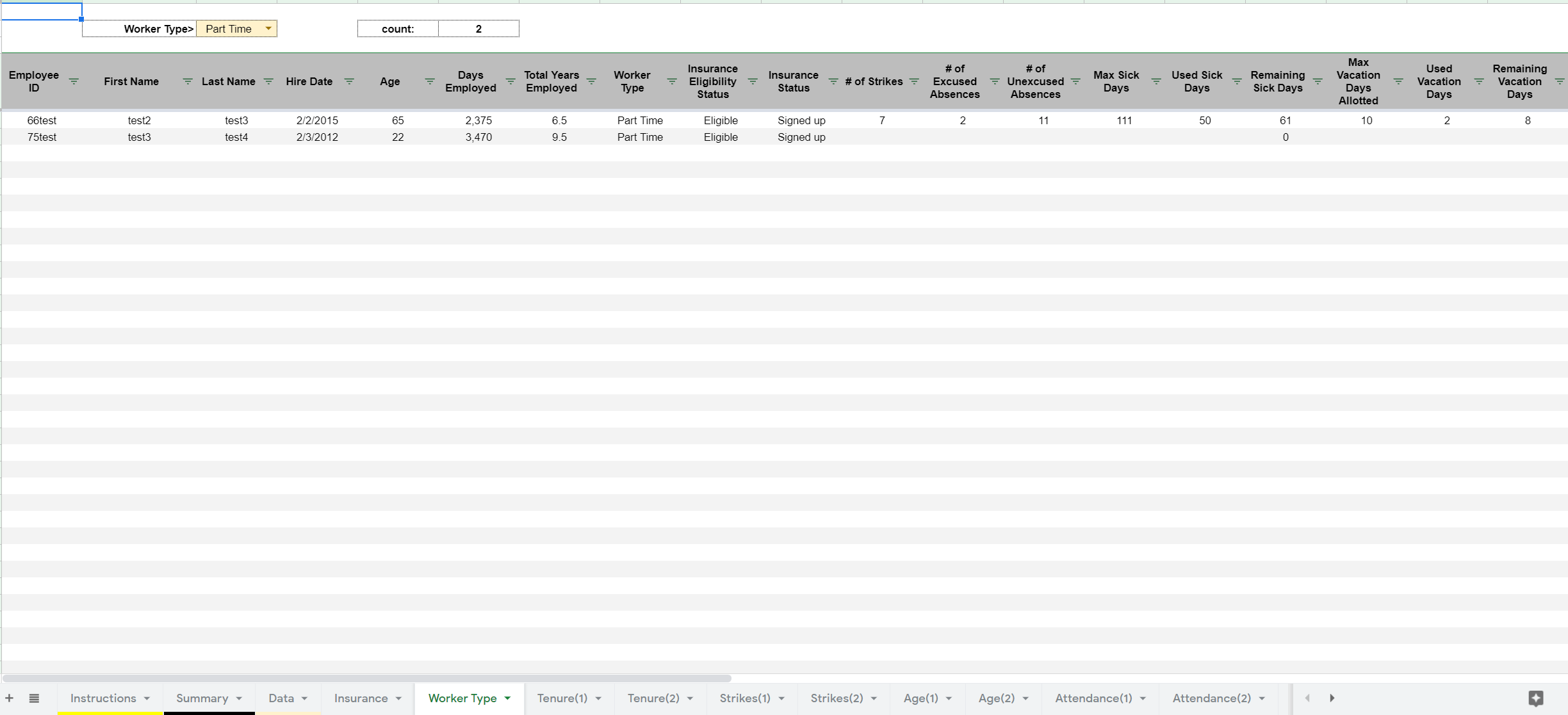Select hire date 2/3/2012 cell
Screen dimensions: 1568x715
click(317, 137)
